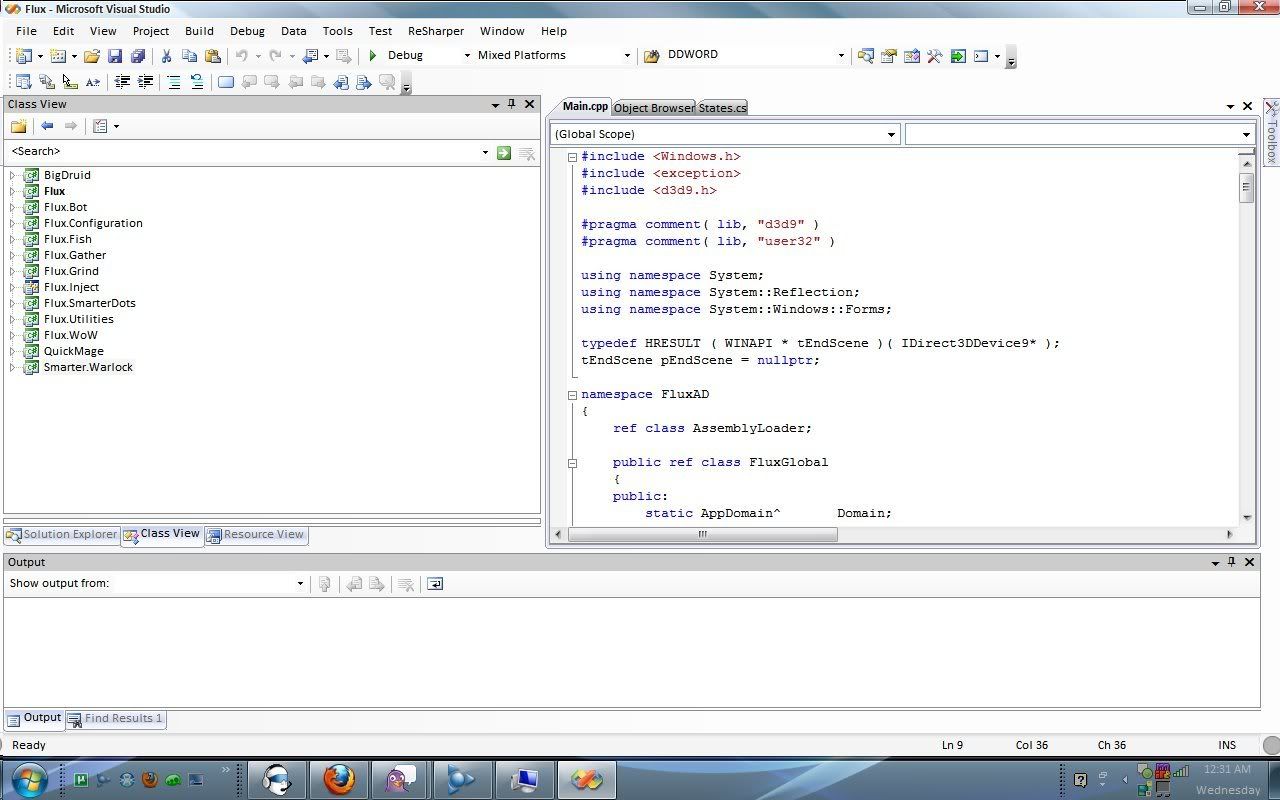Open the Pidgin taskbar button
This screenshot has height=800, width=1280.
400,779
